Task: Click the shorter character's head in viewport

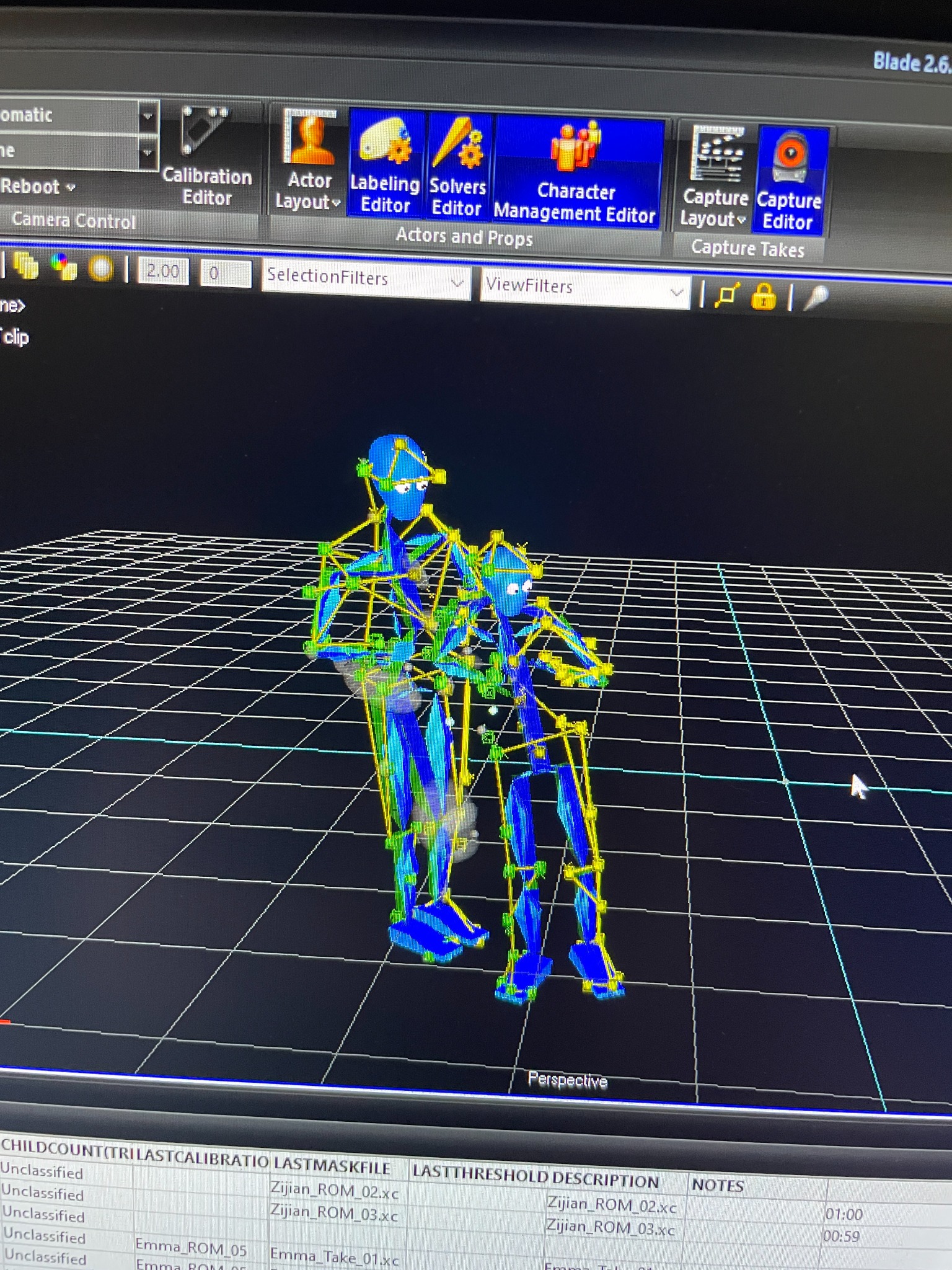Action: [x=508, y=582]
